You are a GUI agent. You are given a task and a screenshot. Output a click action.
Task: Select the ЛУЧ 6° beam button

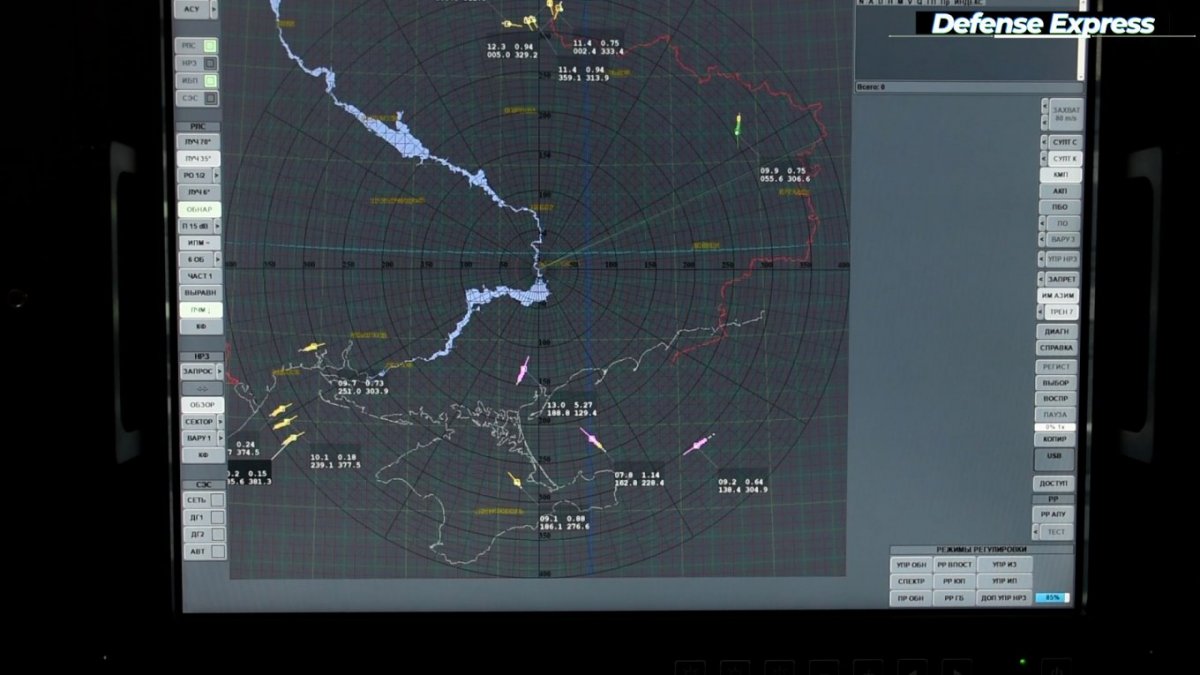(x=199, y=192)
